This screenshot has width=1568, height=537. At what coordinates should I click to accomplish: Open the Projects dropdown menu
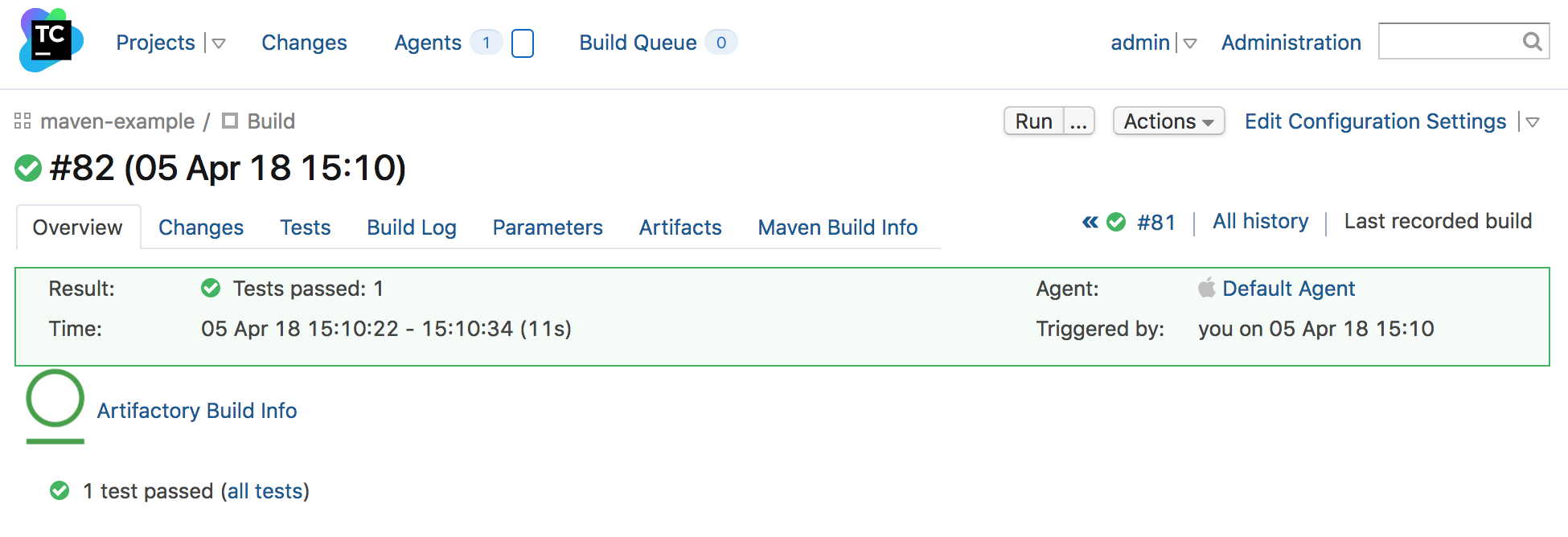220,44
